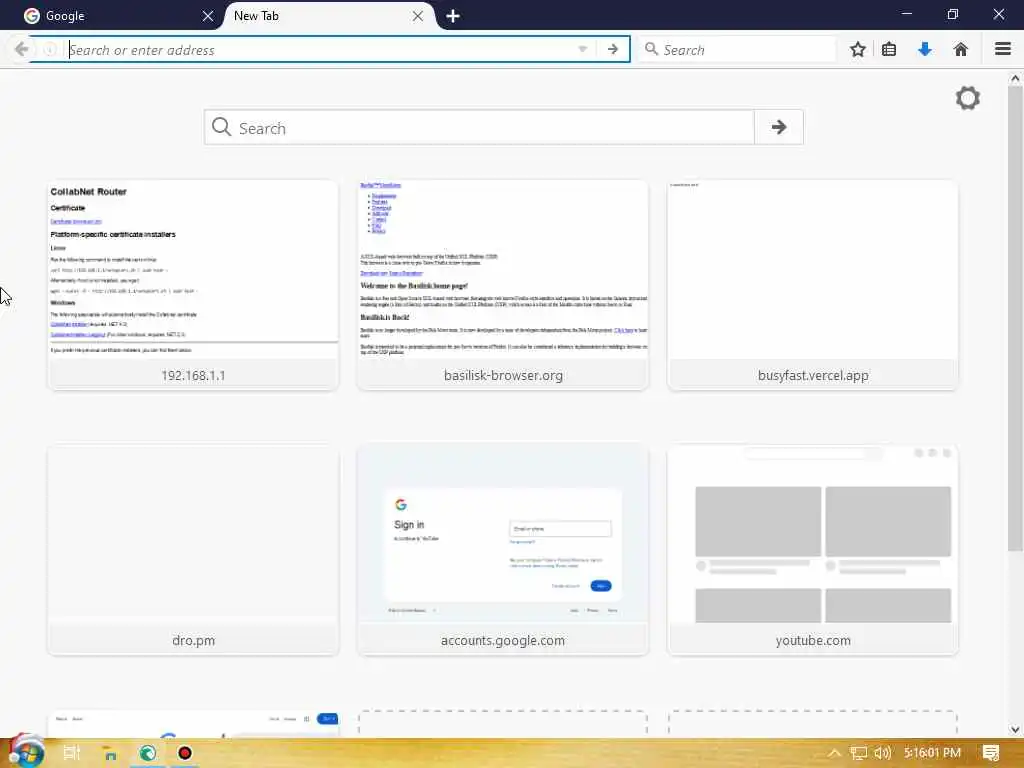The width and height of the screenshot is (1024, 768).
Task: Expand the address bar history dropdown
Action: pos(583,50)
